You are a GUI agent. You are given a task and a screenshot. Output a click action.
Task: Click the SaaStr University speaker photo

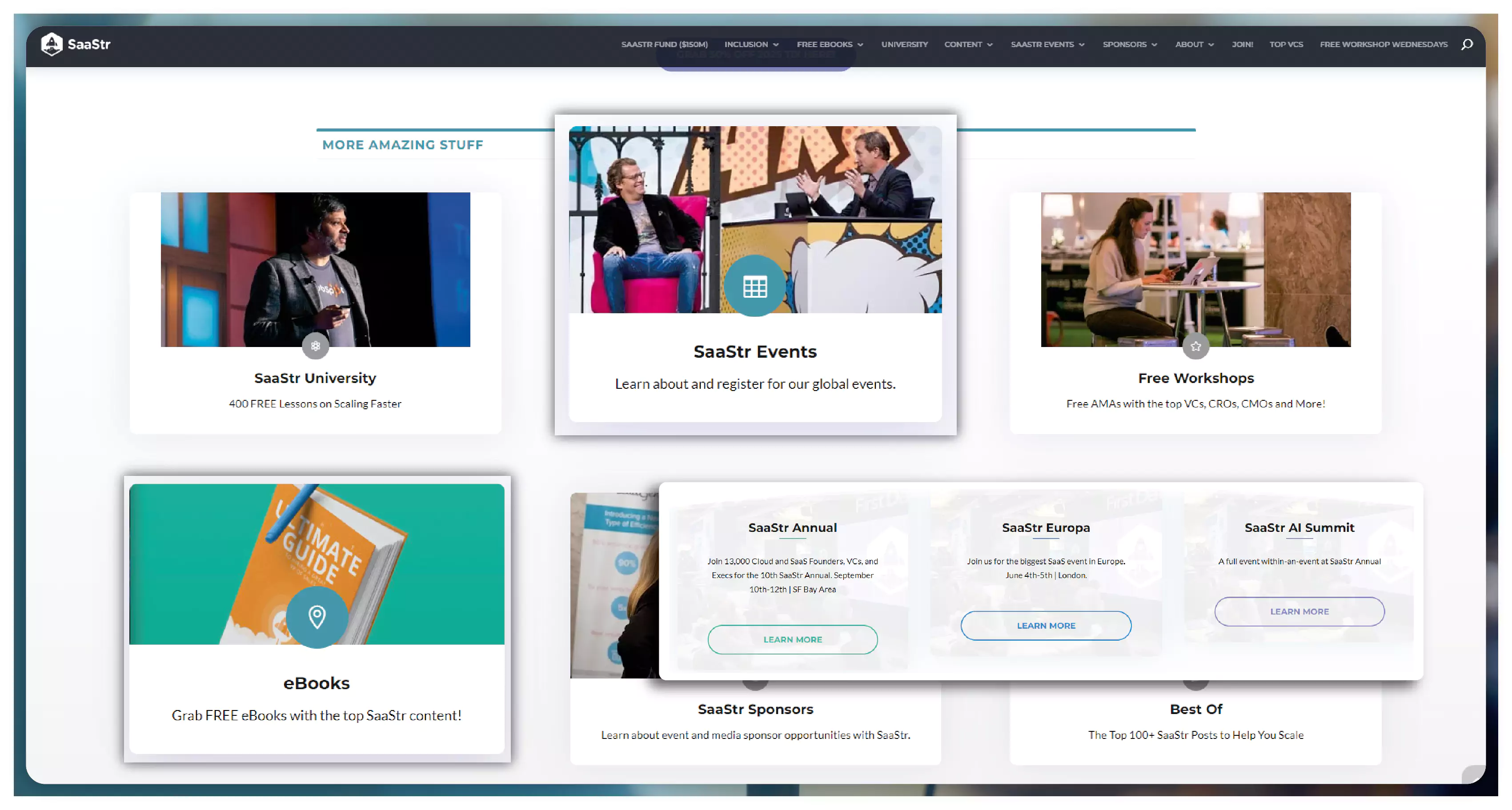point(315,269)
